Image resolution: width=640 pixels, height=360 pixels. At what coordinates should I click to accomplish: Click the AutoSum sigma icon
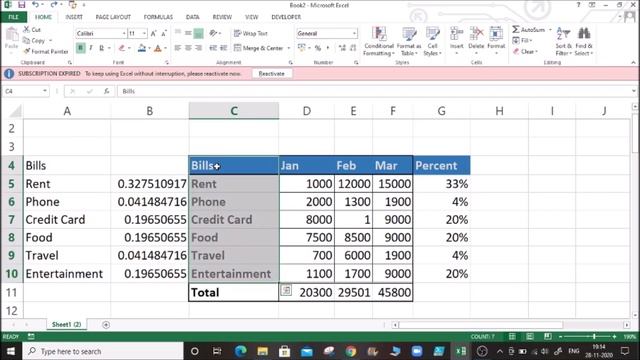click(516, 29)
